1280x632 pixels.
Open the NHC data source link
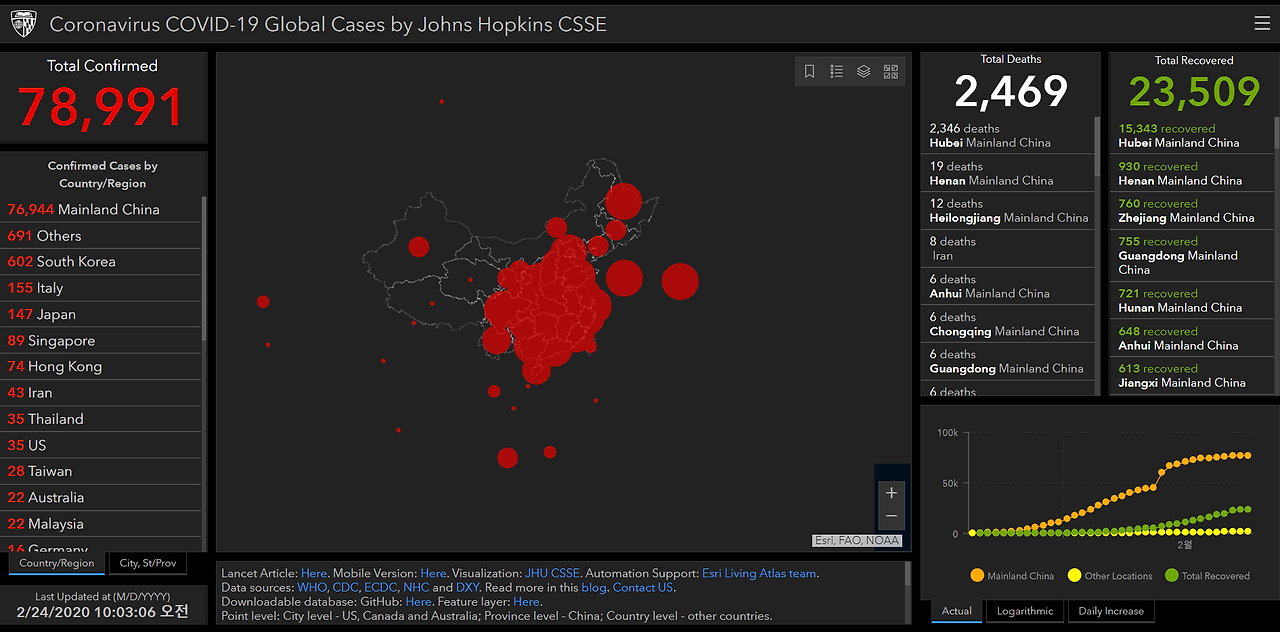pyautogui.click(x=416, y=587)
